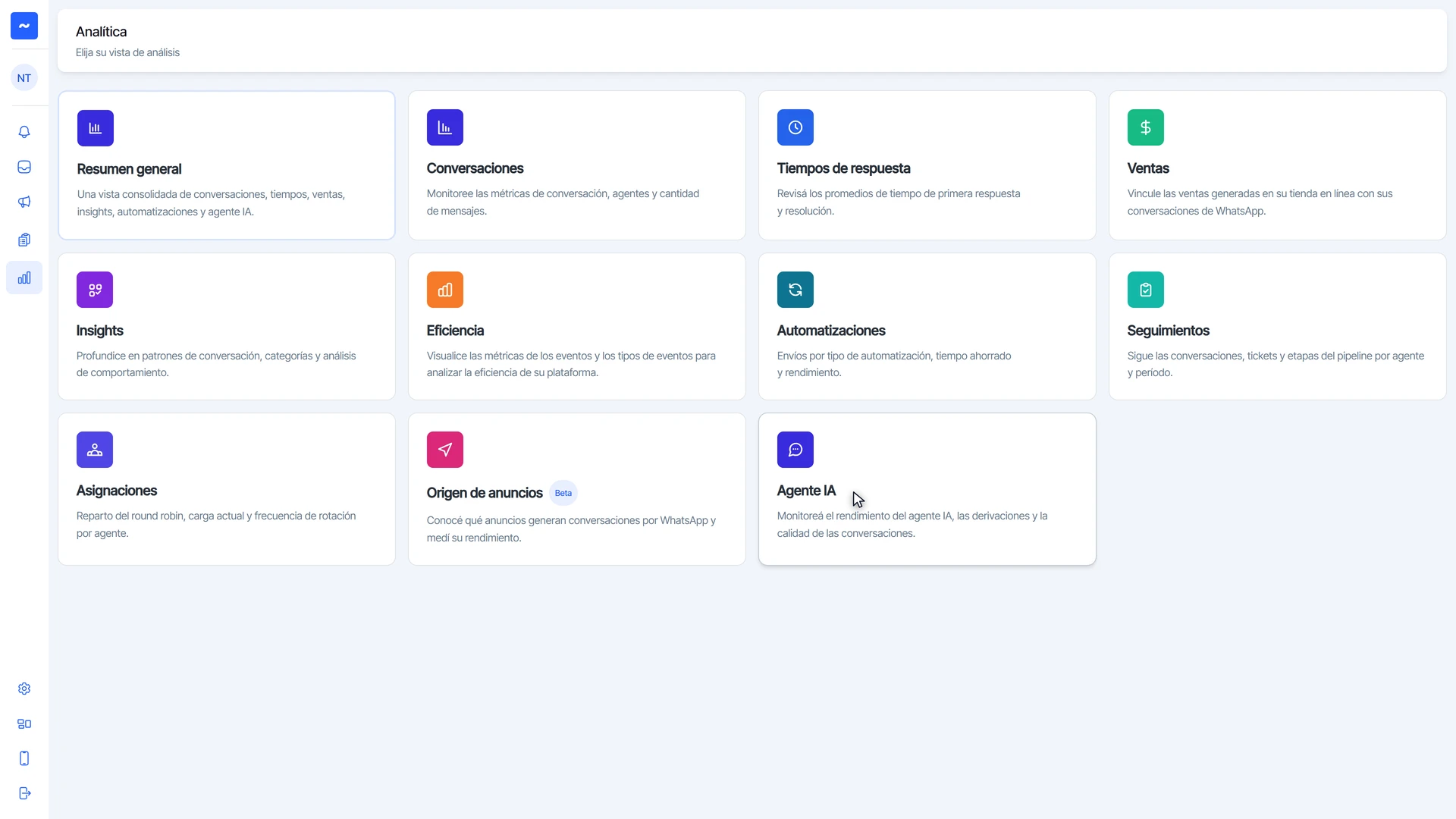Click the Beta badge
This screenshot has height=819, width=1456.
[x=563, y=493]
